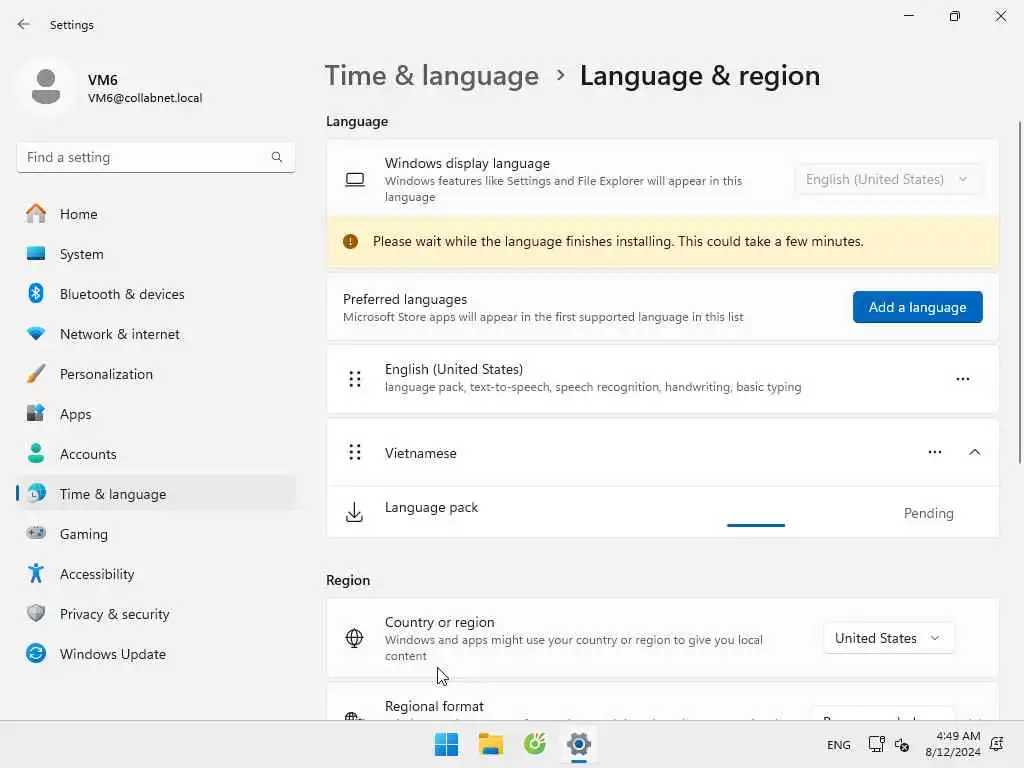This screenshot has height=768, width=1024.
Task: Click the Network wifi icon
Action: click(36, 333)
